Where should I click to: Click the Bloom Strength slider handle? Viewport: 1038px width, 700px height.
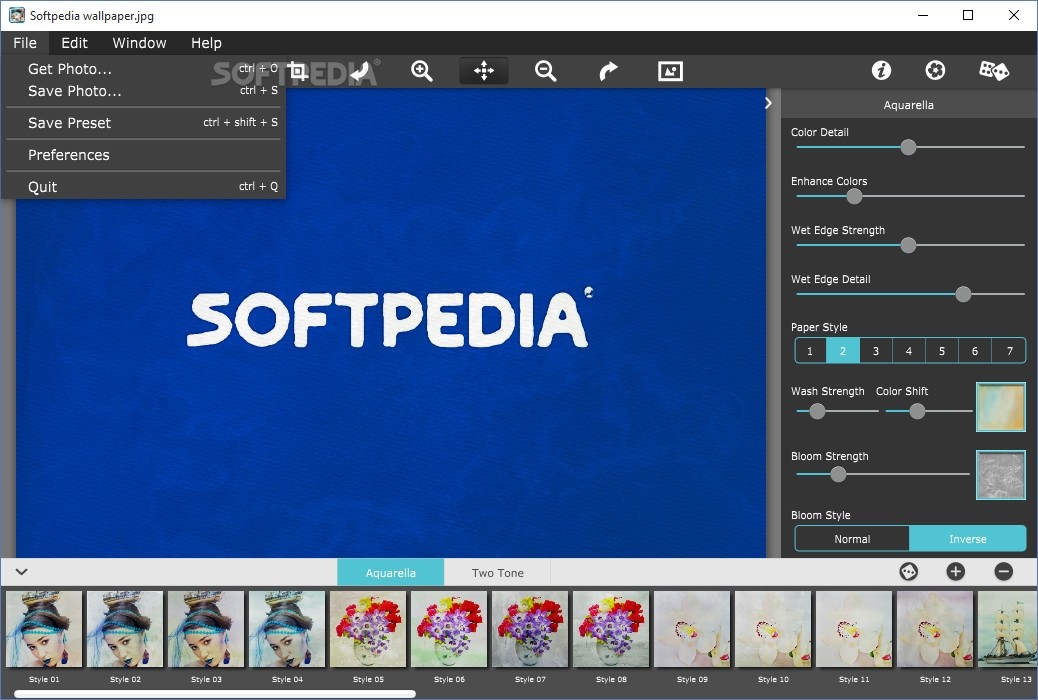click(838, 474)
